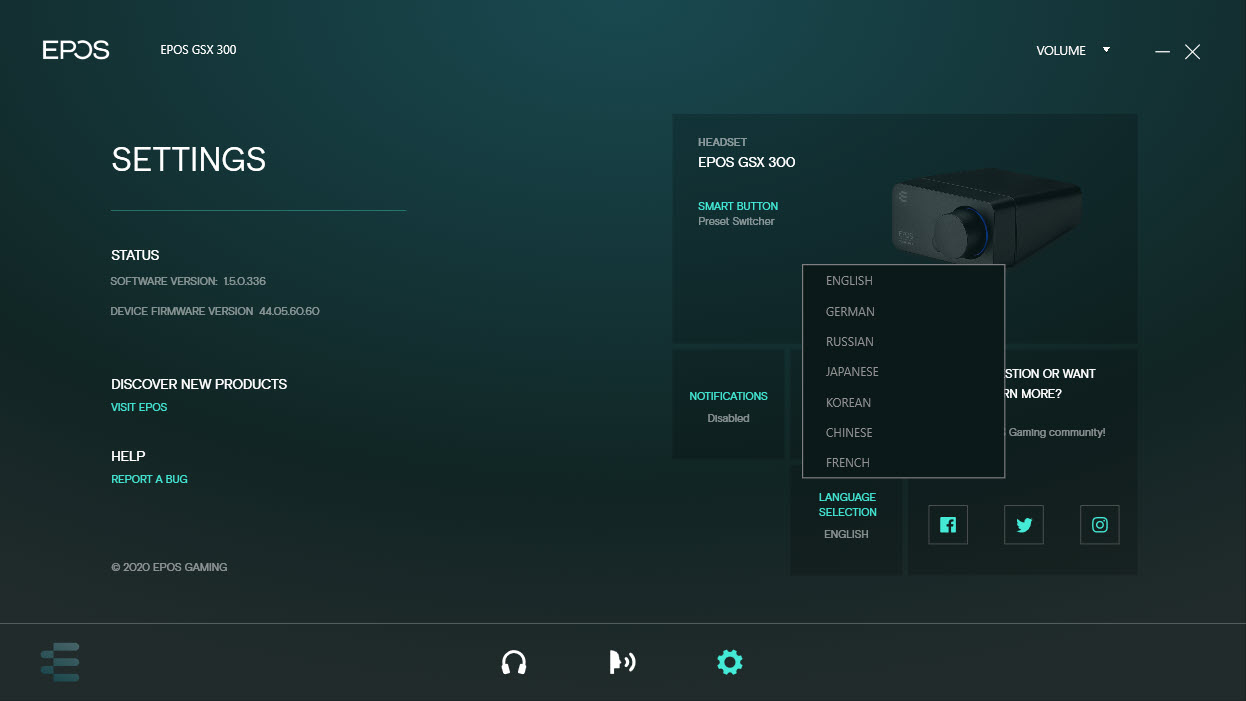Minimize the EPOS Gaming Suite window
Screen dimensions: 1246x701
pyautogui.click(x=1162, y=51)
